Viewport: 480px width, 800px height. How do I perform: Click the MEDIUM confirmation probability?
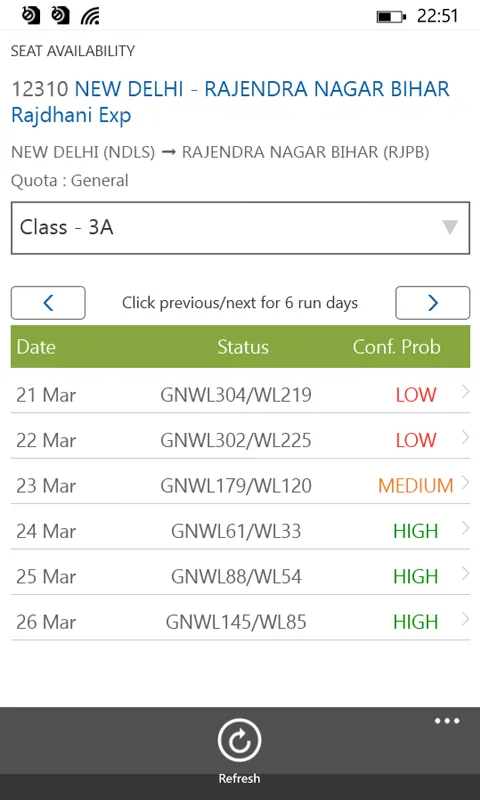pos(416,486)
